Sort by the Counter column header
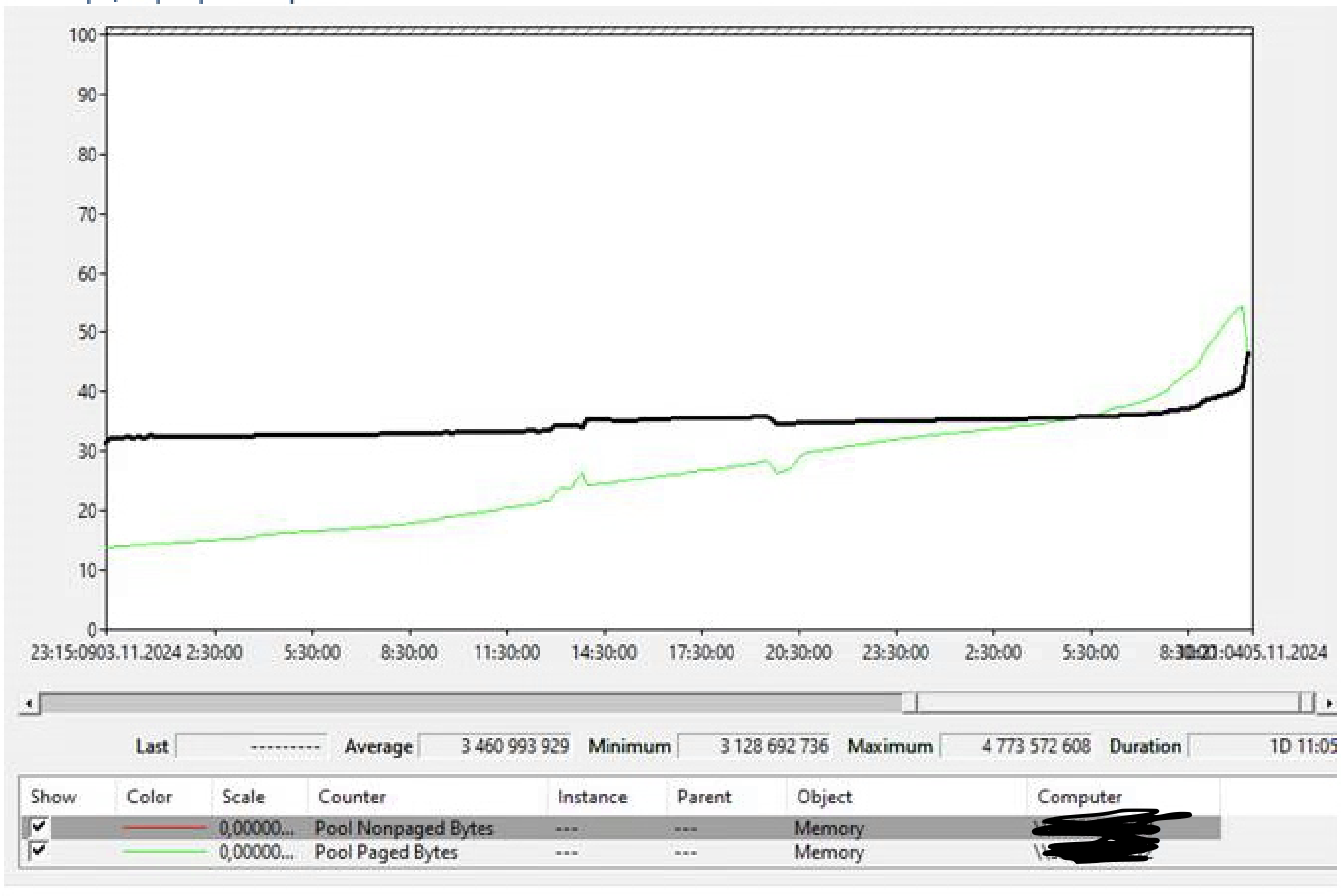Image resolution: width=1341 pixels, height=896 pixels. pyautogui.click(x=351, y=797)
